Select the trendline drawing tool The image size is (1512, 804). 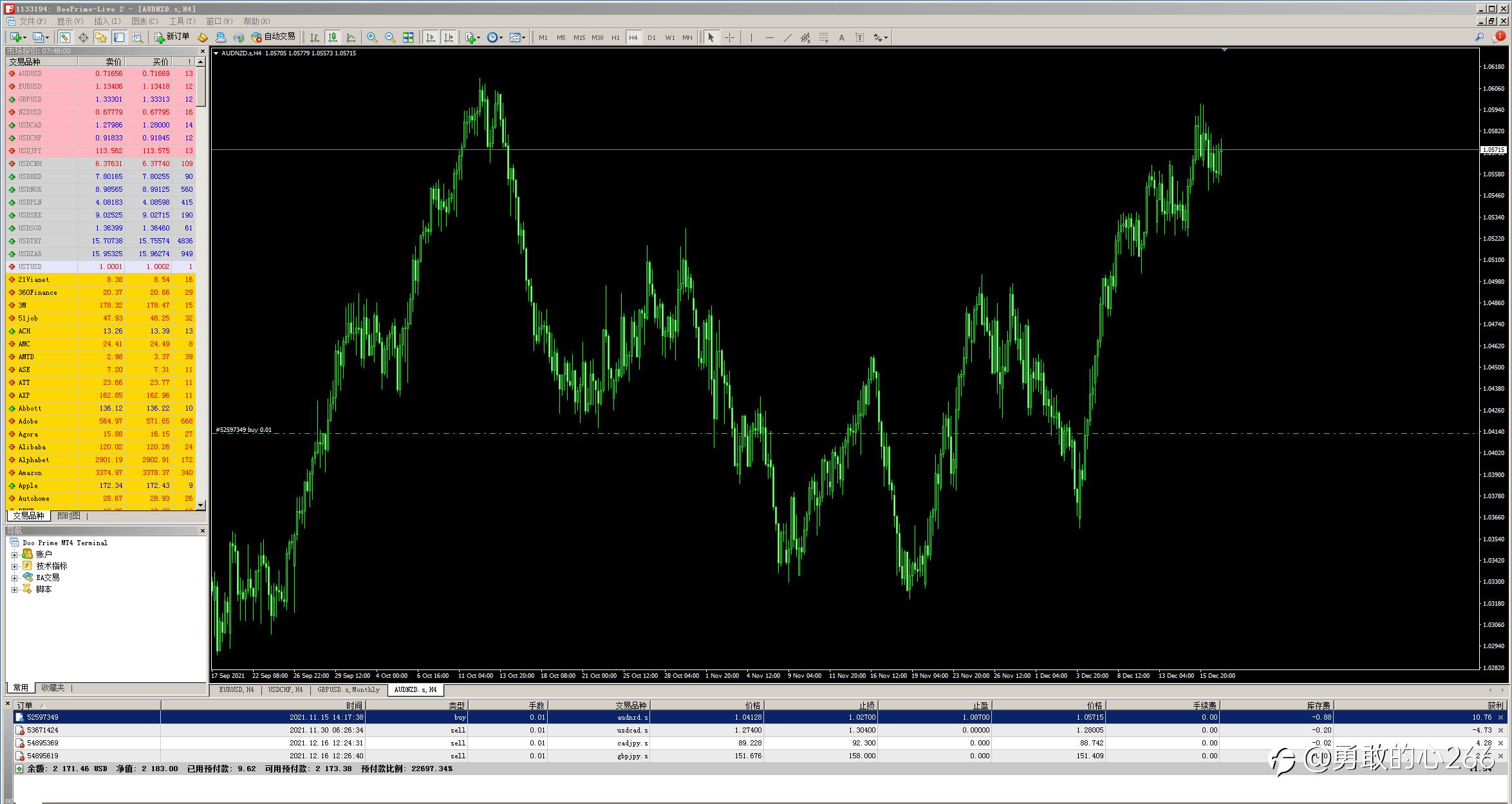tap(787, 37)
